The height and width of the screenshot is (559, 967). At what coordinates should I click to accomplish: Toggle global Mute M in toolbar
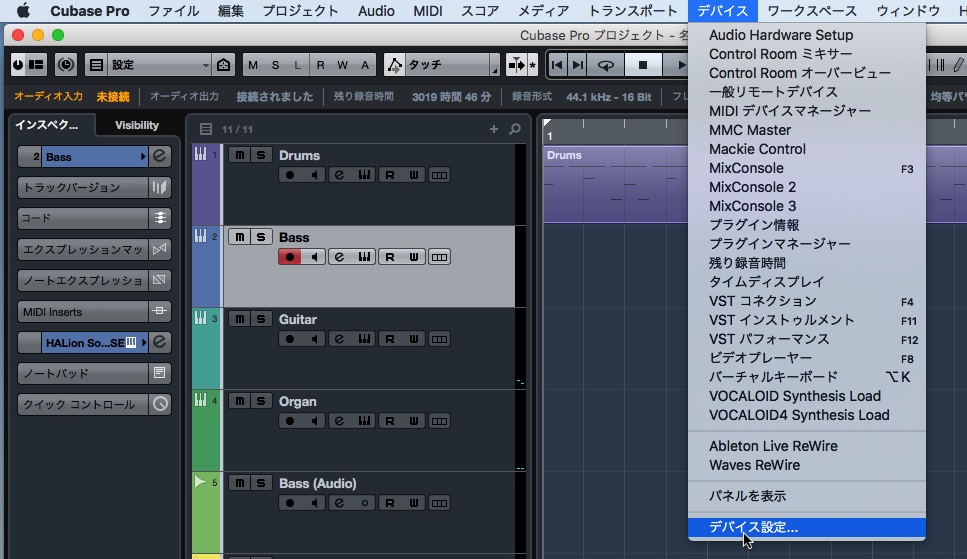click(x=253, y=65)
